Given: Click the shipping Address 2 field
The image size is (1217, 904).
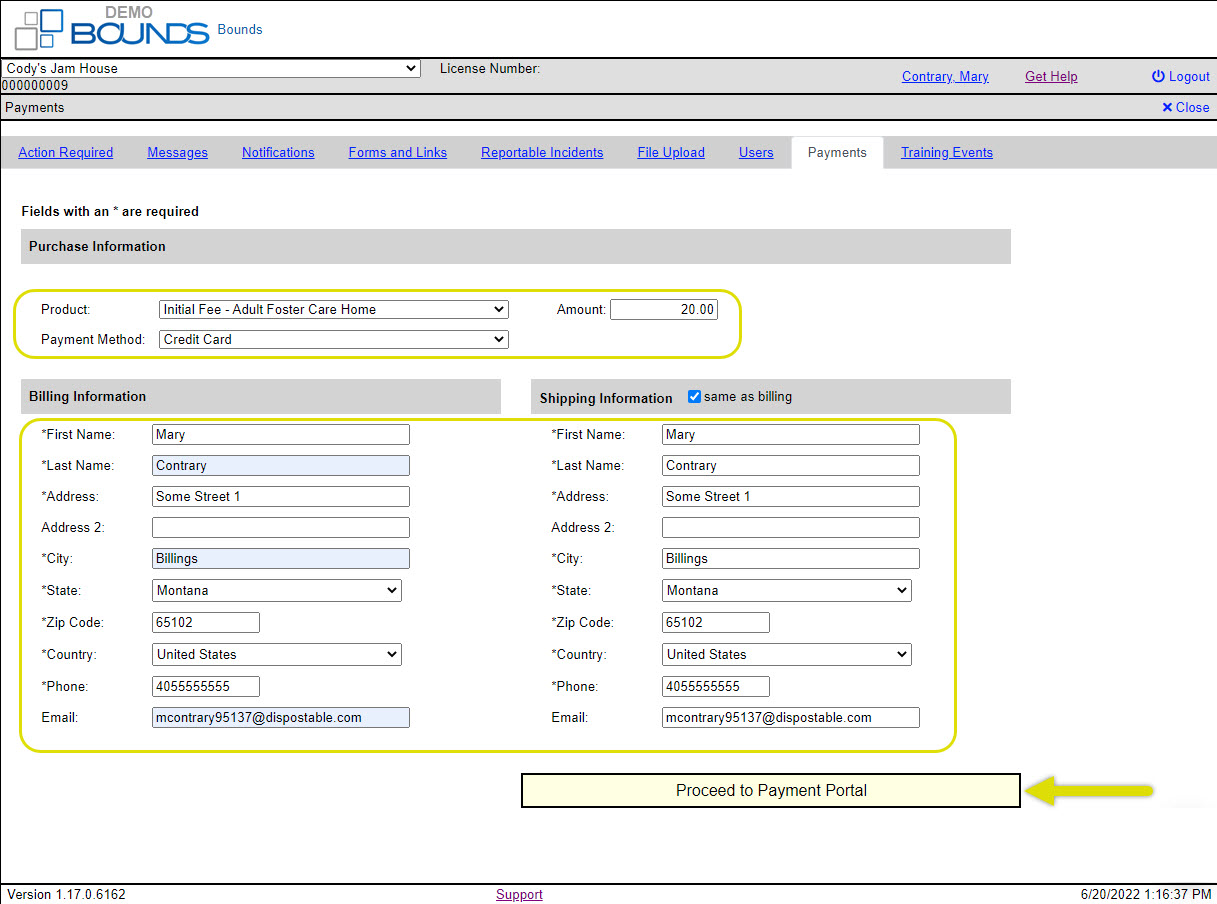Looking at the screenshot, I should 791,527.
